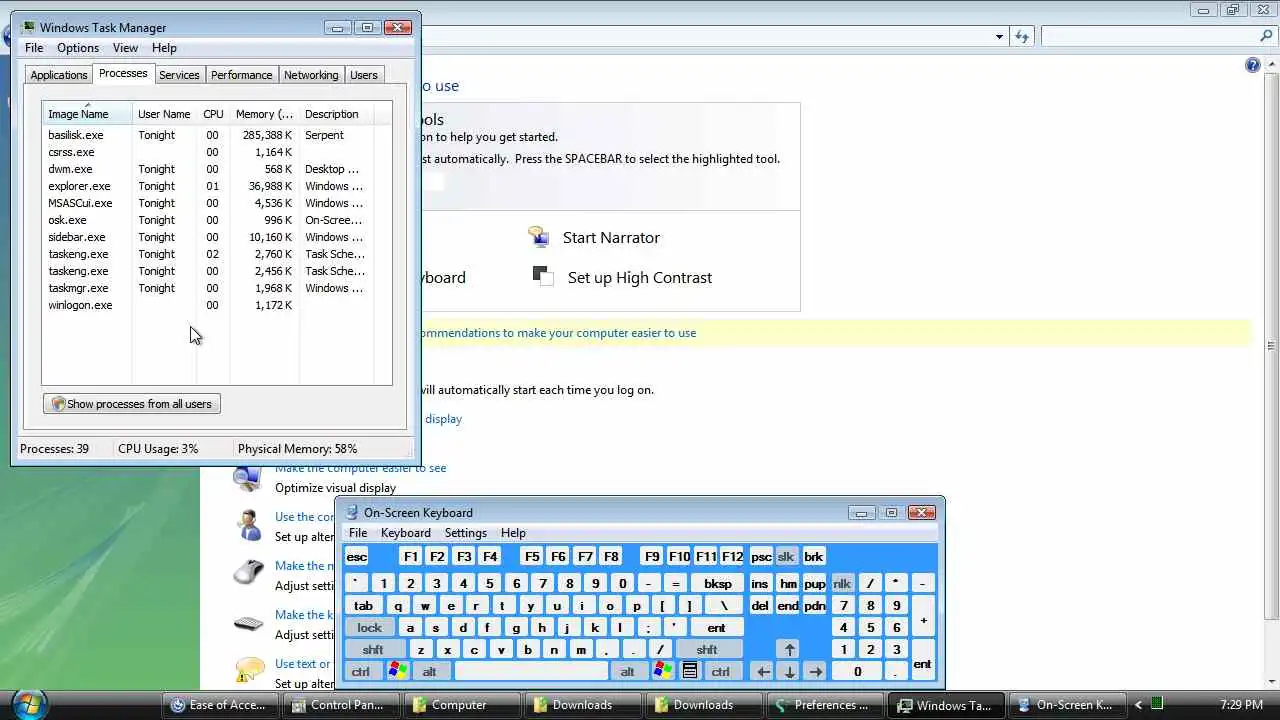Click the bksp key on On-Screen Keyboard
The width and height of the screenshot is (1280, 720).
[718, 584]
